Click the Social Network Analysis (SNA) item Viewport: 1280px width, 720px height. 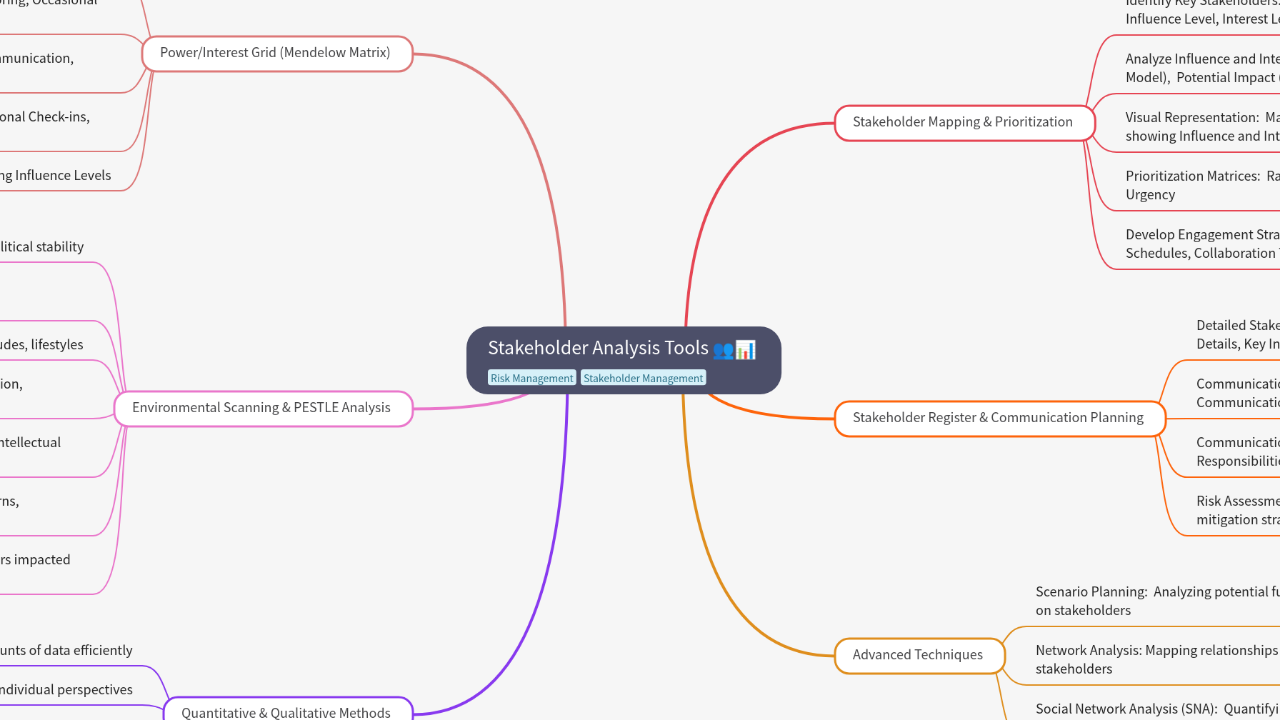pyautogui.click(x=1158, y=709)
